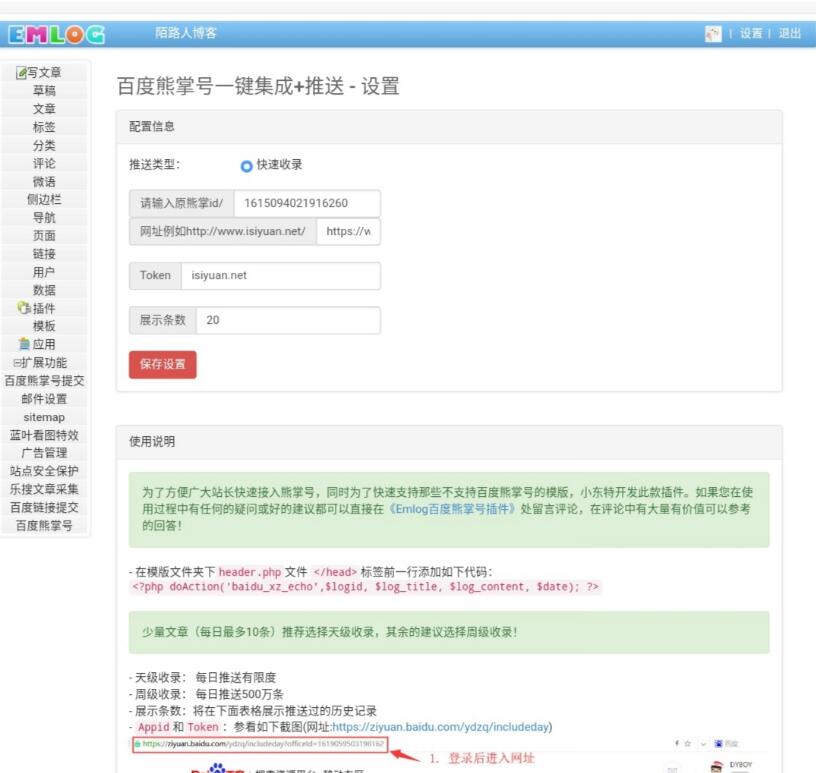Open 微语 in sidebar
The image size is (816, 773).
[x=44, y=182]
